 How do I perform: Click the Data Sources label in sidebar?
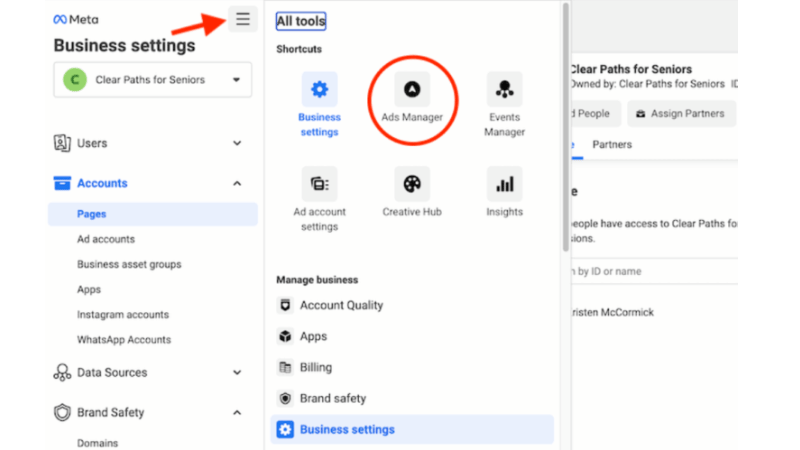click(x=112, y=372)
